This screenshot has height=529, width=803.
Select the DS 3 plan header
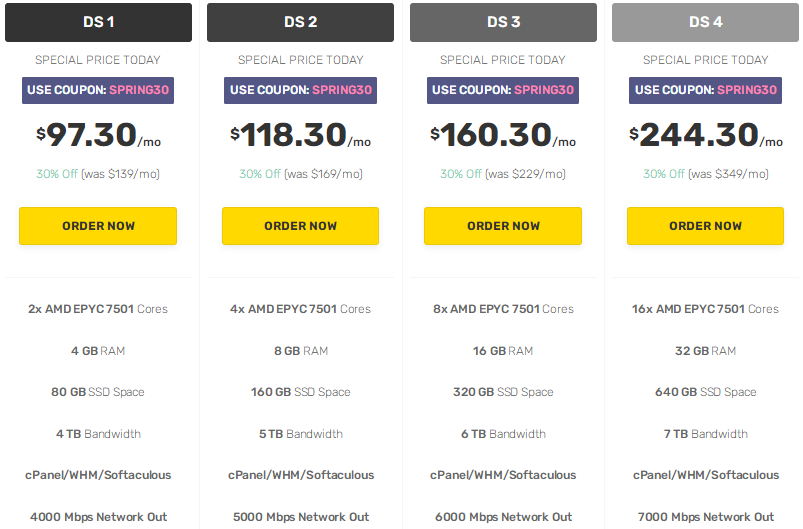pos(503,22)
